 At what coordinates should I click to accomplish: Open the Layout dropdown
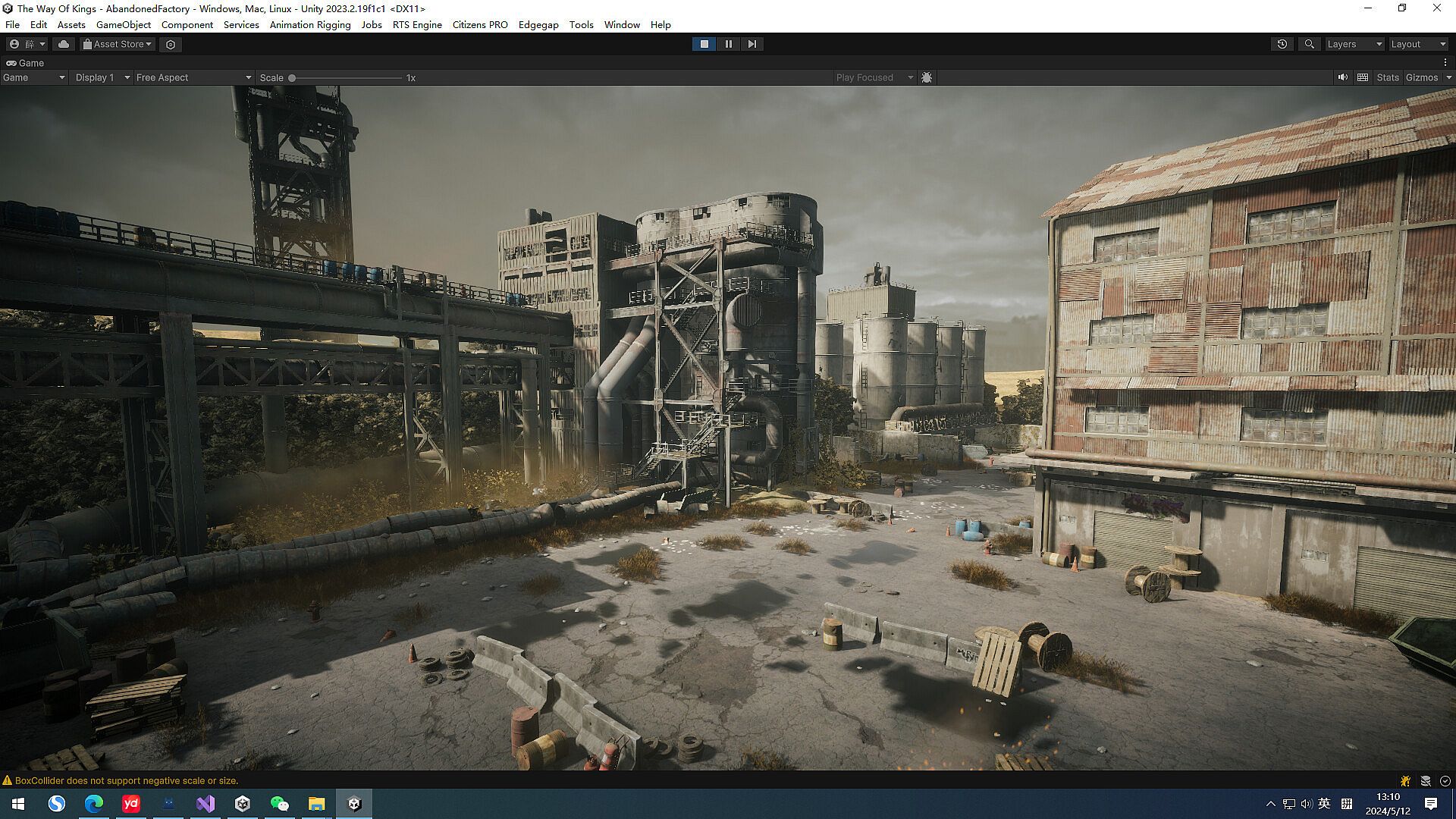(1417, 44)
